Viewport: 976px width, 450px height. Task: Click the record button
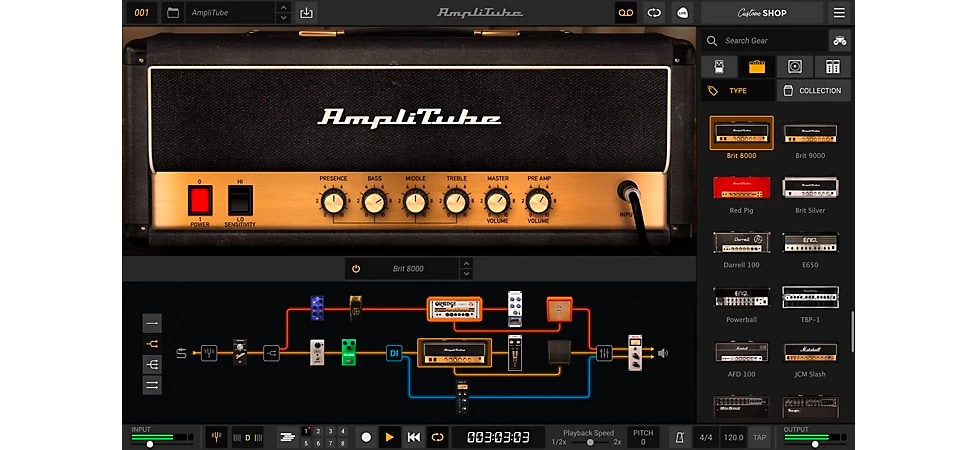(x=367, y=437)
